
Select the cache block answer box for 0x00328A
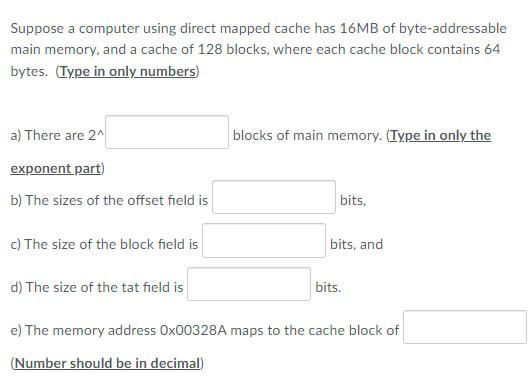coord(465,327)
